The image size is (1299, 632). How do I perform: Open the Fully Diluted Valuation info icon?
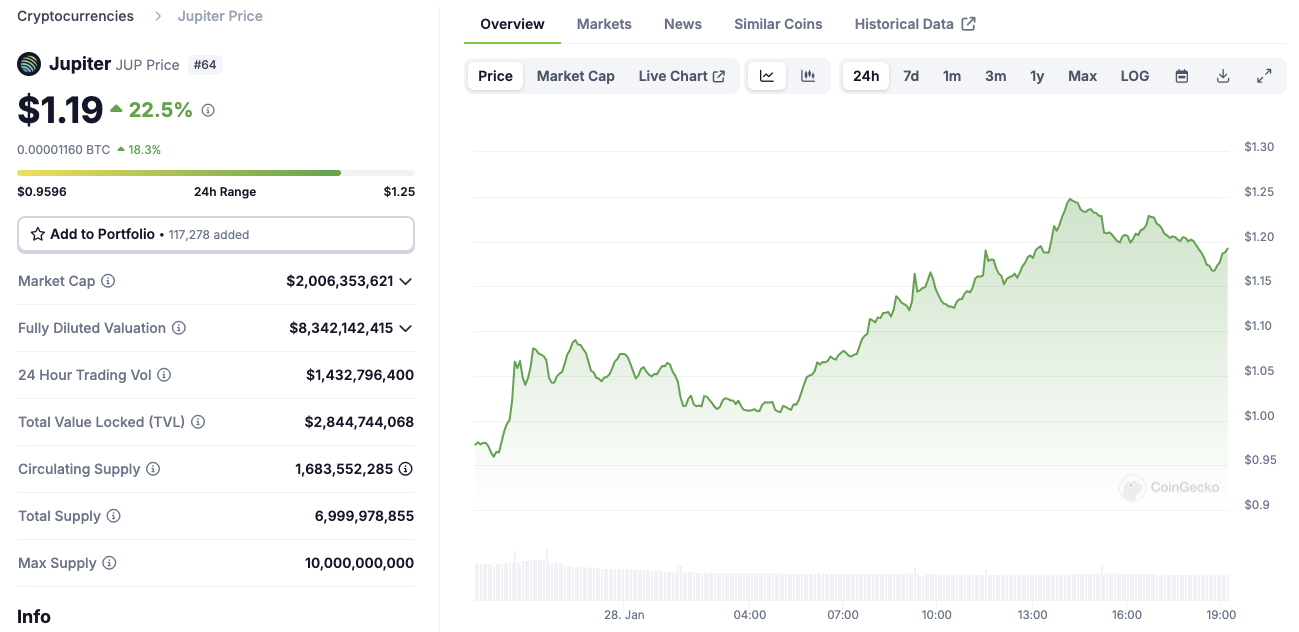[179, 328]
